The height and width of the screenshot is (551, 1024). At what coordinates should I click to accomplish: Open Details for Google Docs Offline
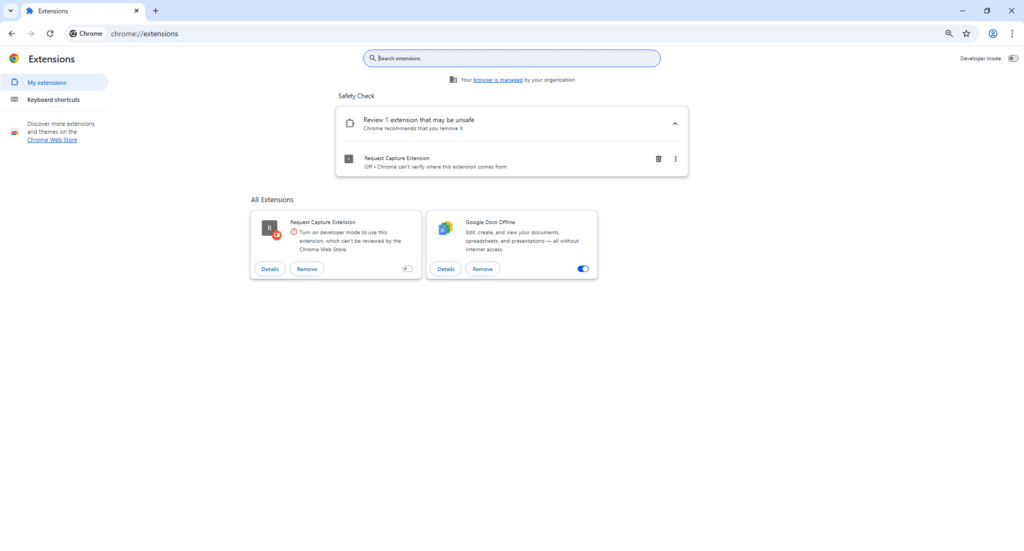pos(446,269)
